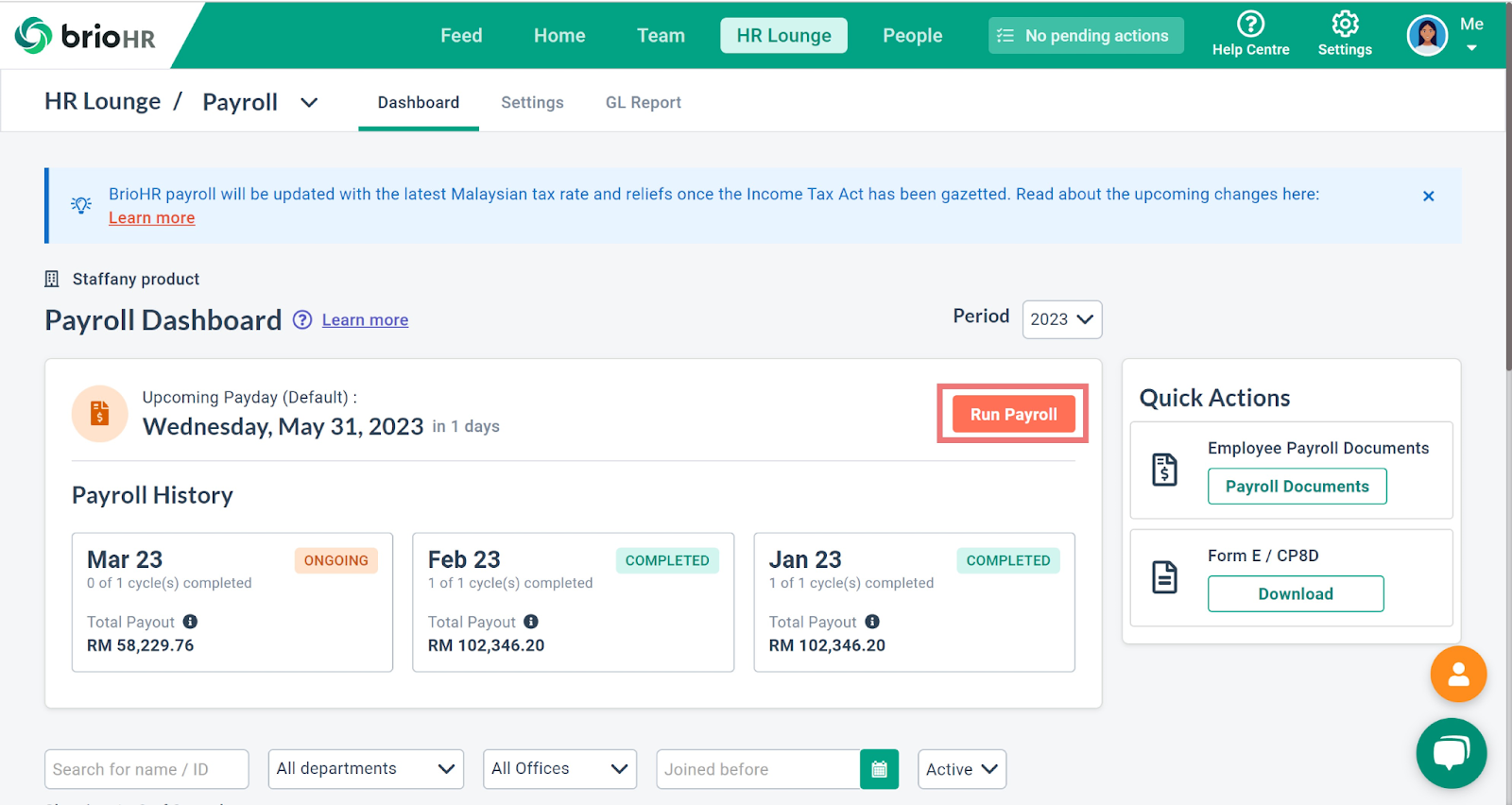Click the HR Lounge breadcrumb
The width and height of the screenshot is (1512, 805).
click(102, 101)
